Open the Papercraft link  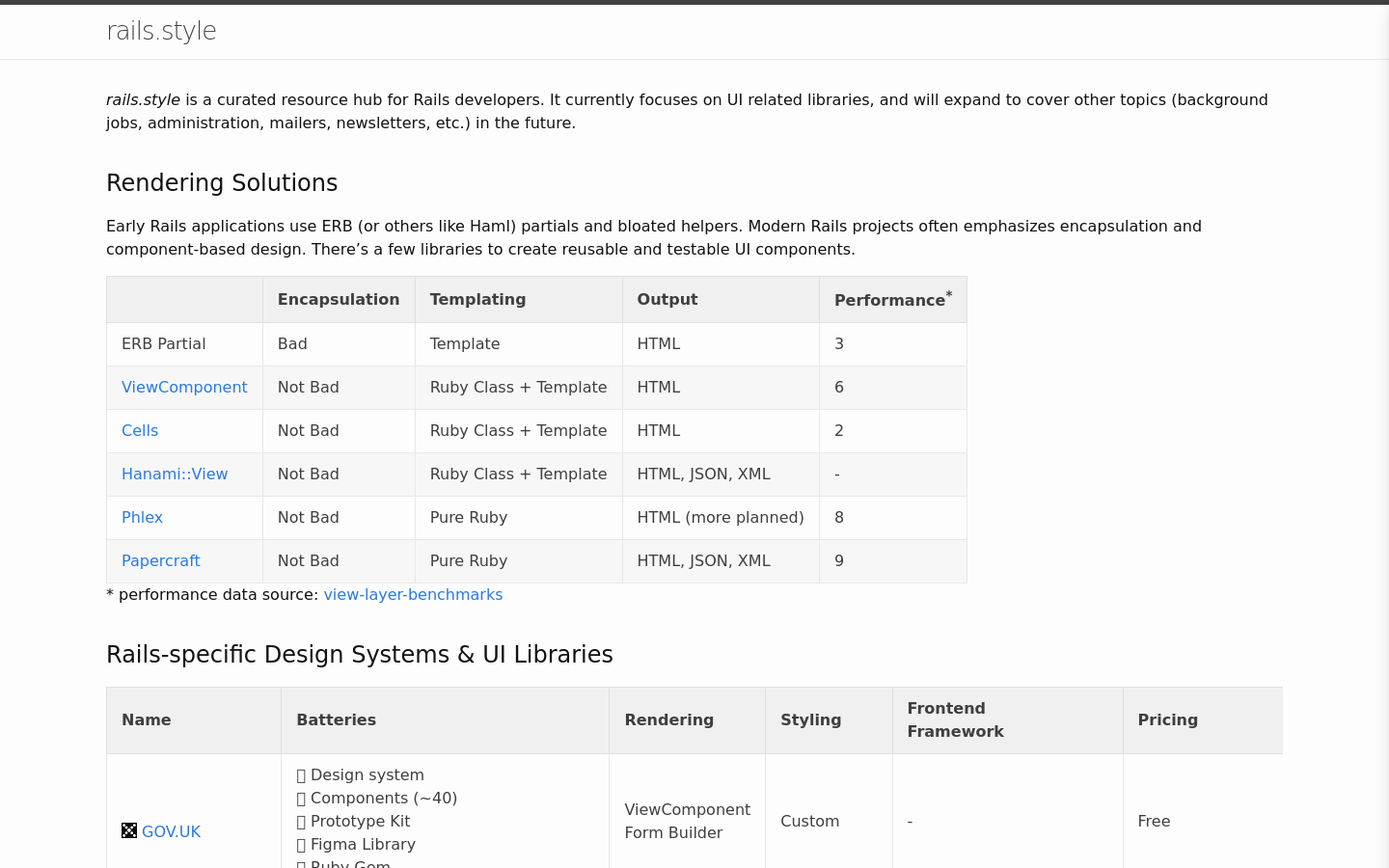(161, 560)
